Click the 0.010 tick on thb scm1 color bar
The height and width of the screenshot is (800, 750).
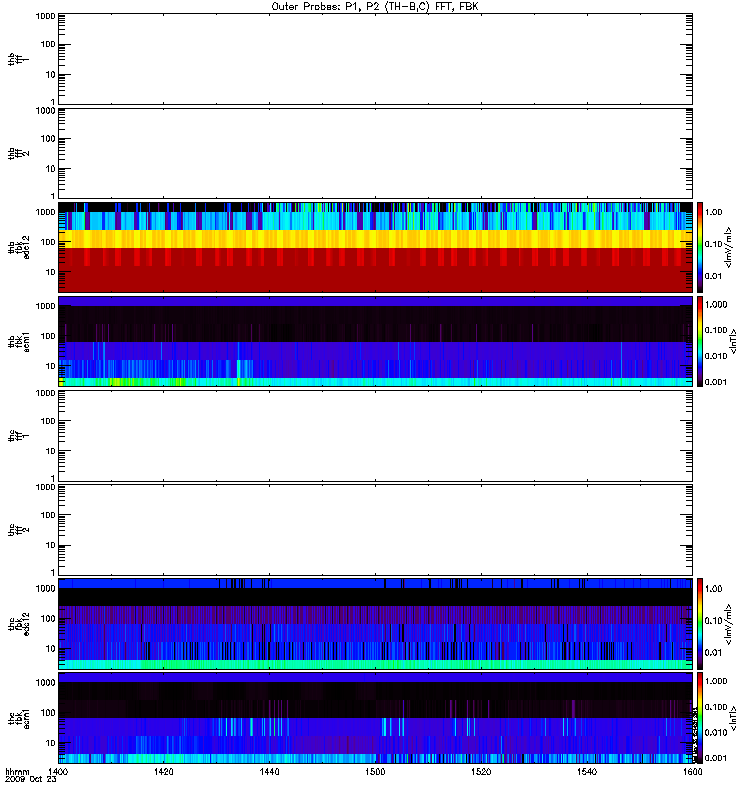pos(716,356)
